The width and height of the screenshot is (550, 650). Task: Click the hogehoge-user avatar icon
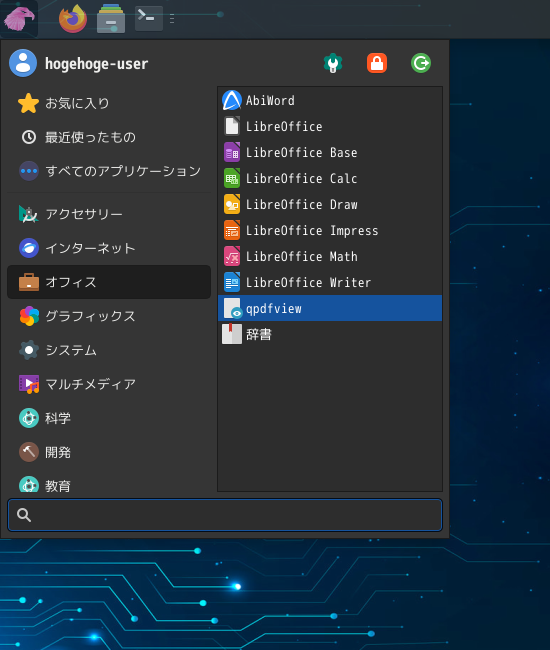point(23,63)
